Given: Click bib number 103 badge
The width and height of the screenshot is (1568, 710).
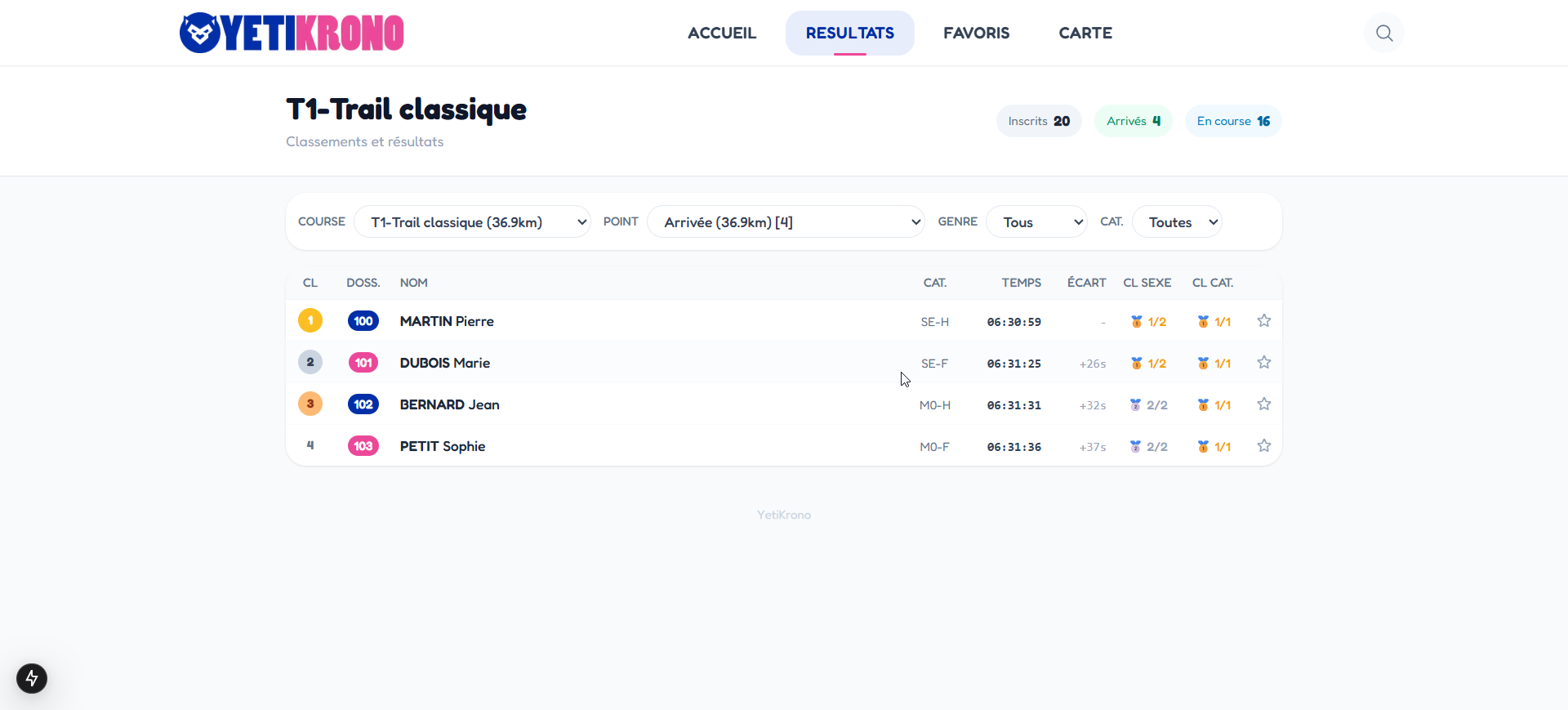Looking at the screenshot, I should click(363, 446).
